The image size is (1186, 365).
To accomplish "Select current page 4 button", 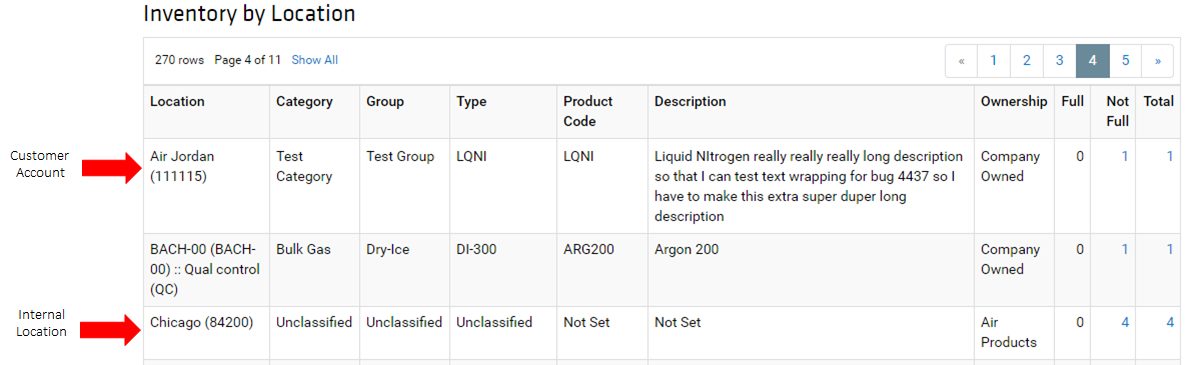I will [1093, 61].
